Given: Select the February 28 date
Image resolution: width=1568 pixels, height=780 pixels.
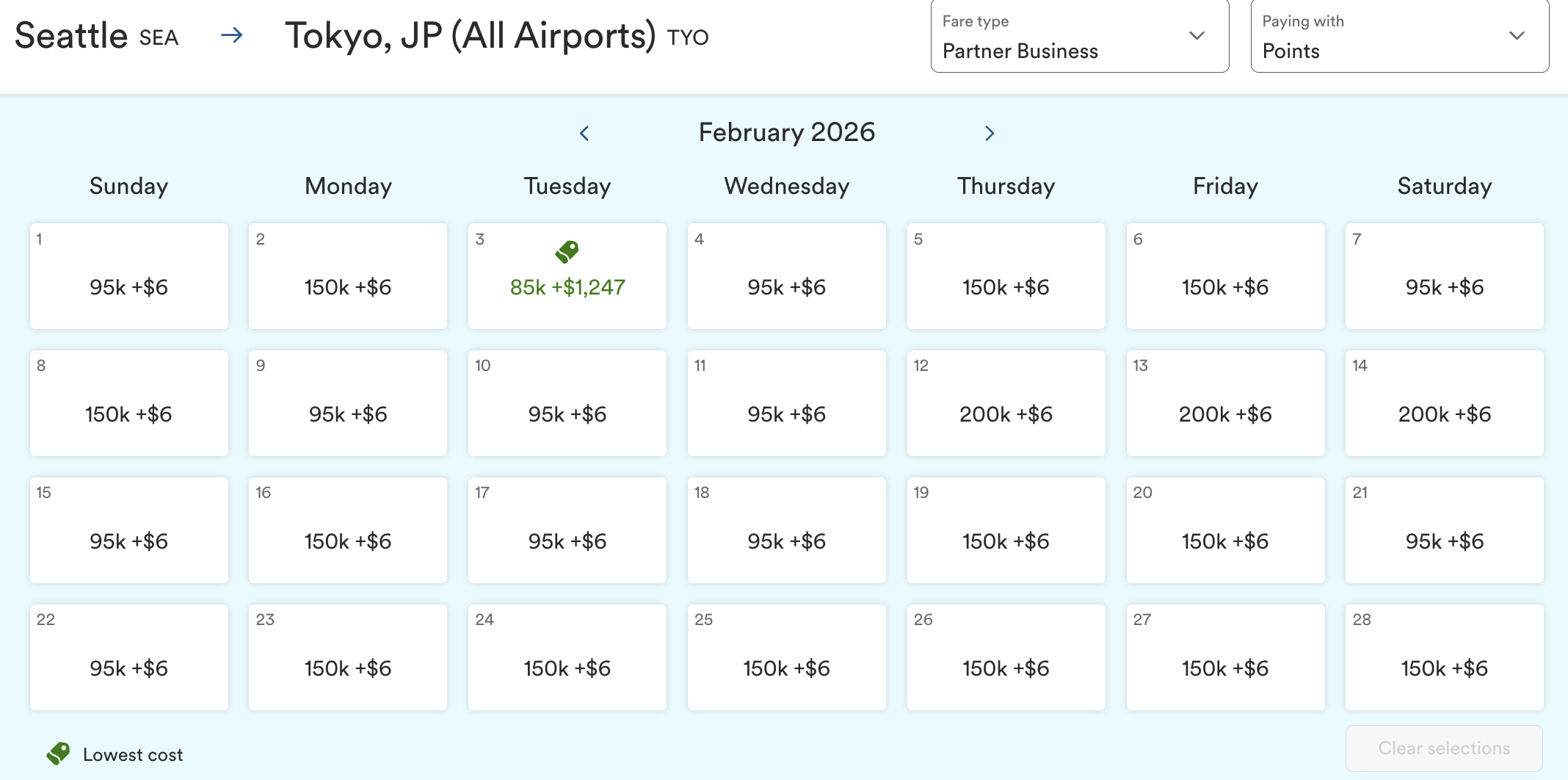Looking at the screenshot, I should 1444,657.
